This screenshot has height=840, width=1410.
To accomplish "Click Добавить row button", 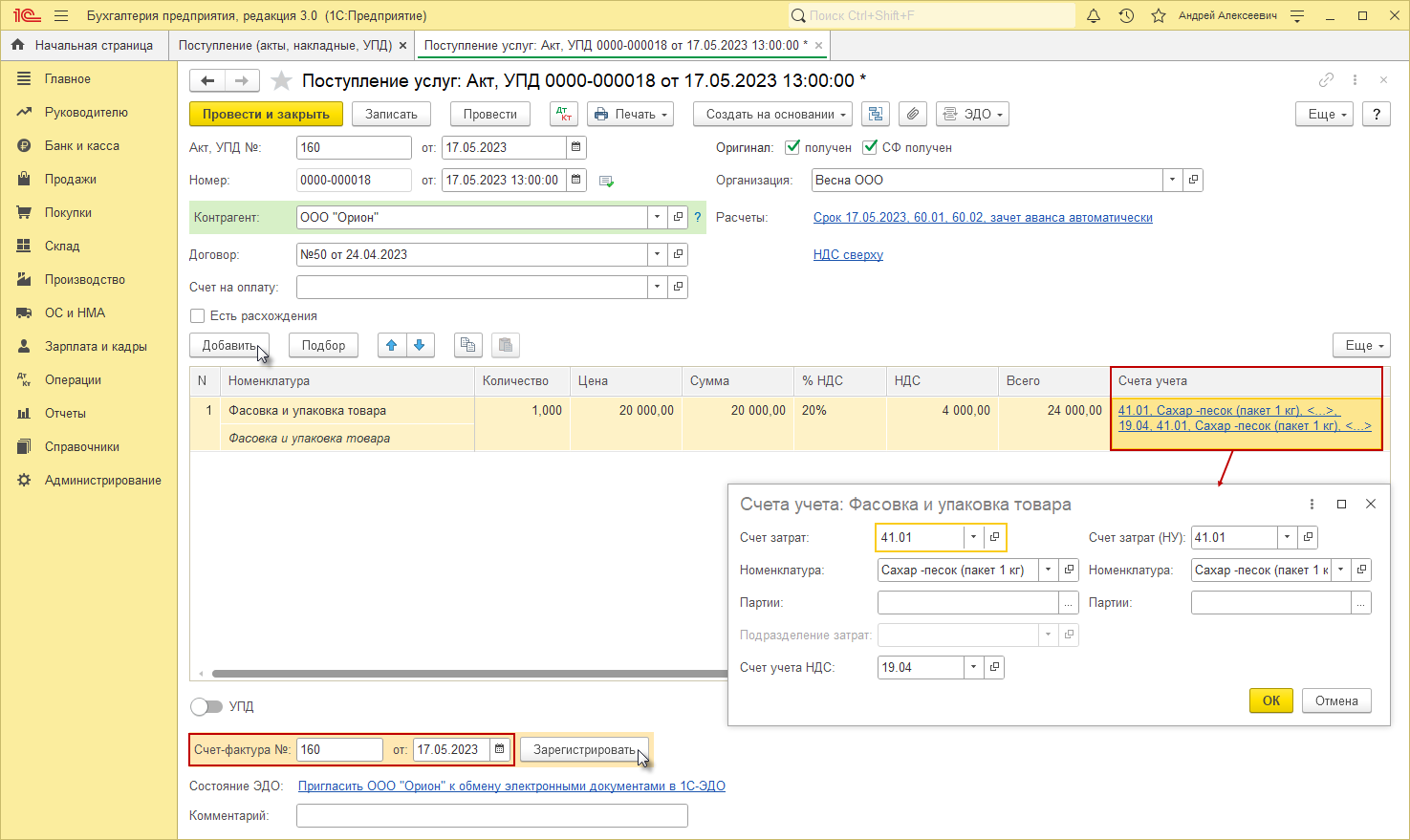I will 229,345.
